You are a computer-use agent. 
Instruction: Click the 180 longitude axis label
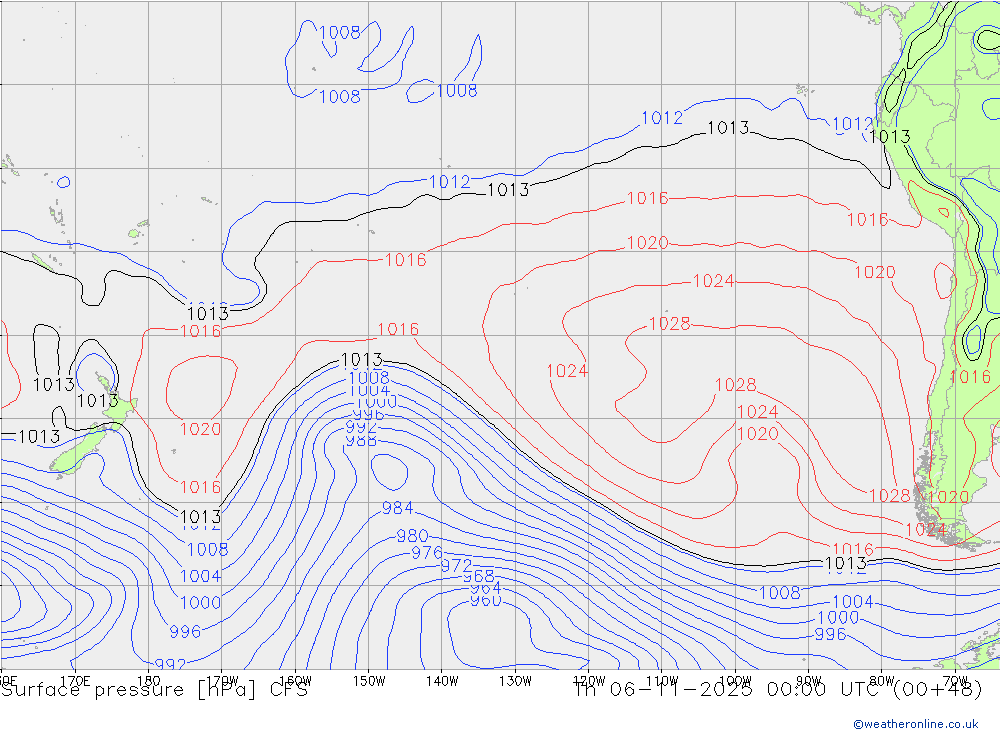pos(148,681)
